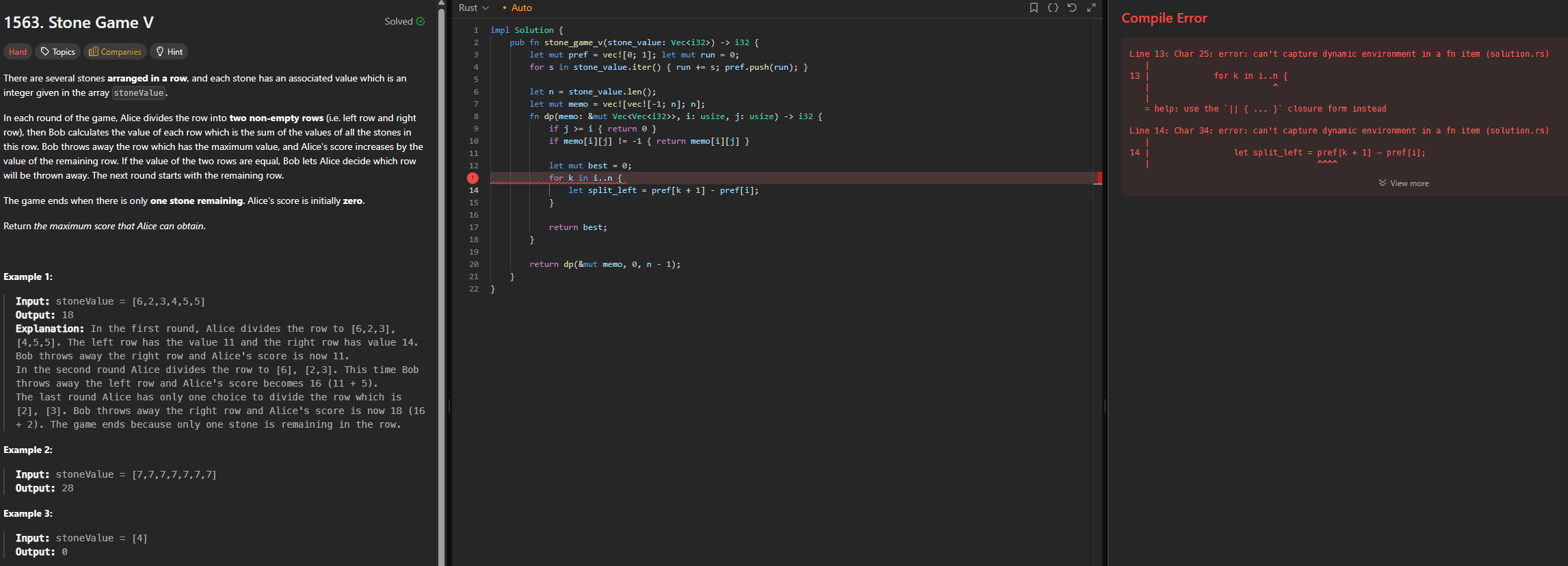1568x566 pixels.
Task: Reset code with the undo arrow icon
Action: [x=1072, y=8]
